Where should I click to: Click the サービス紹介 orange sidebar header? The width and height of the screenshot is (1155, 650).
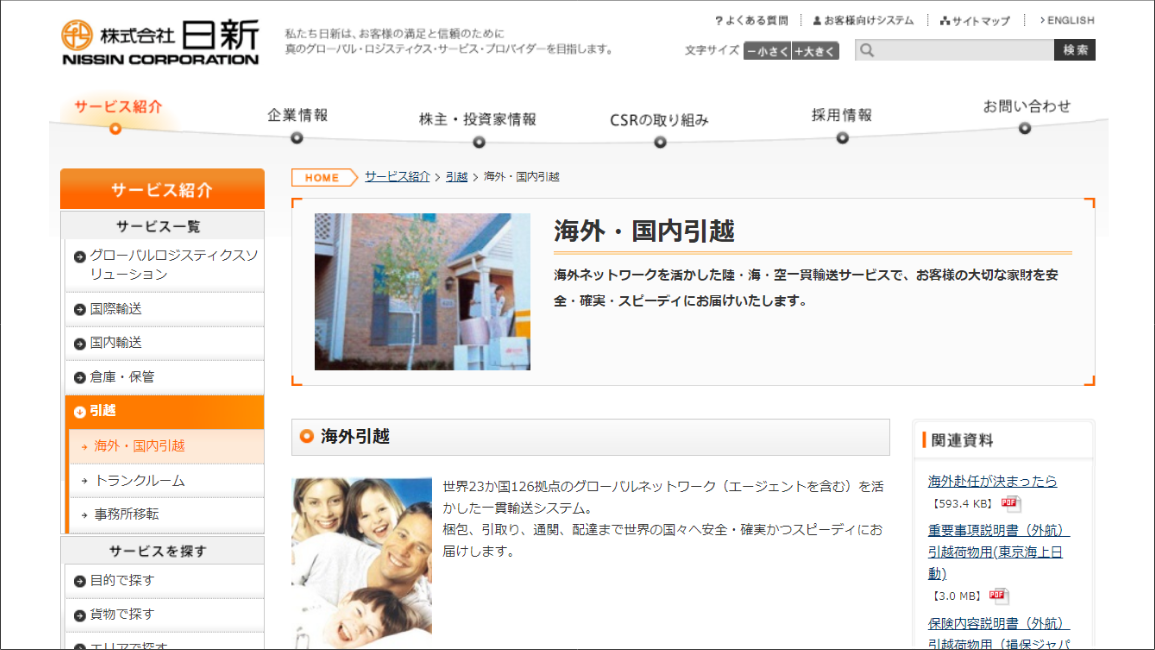(x=162, y=189)
